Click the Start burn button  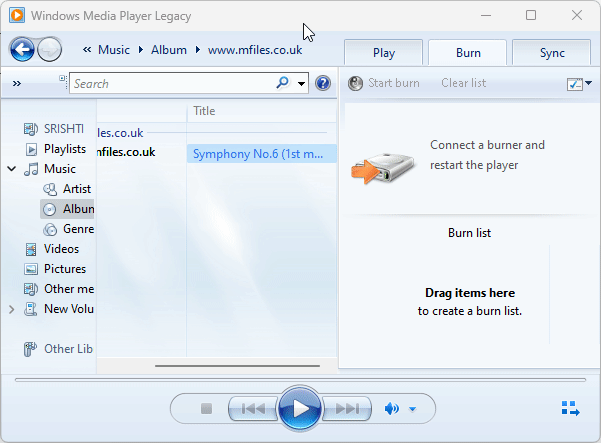(384, 83)
